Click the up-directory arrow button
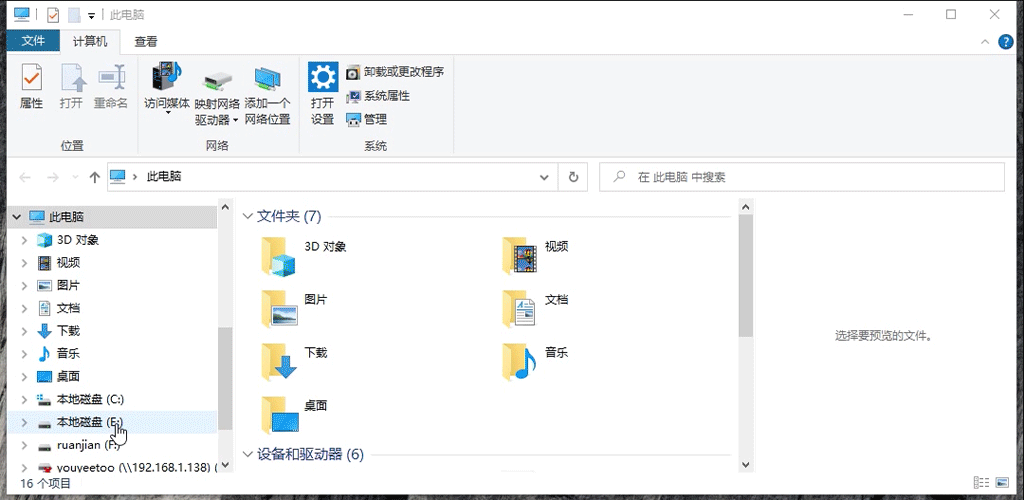 [94, 177]
